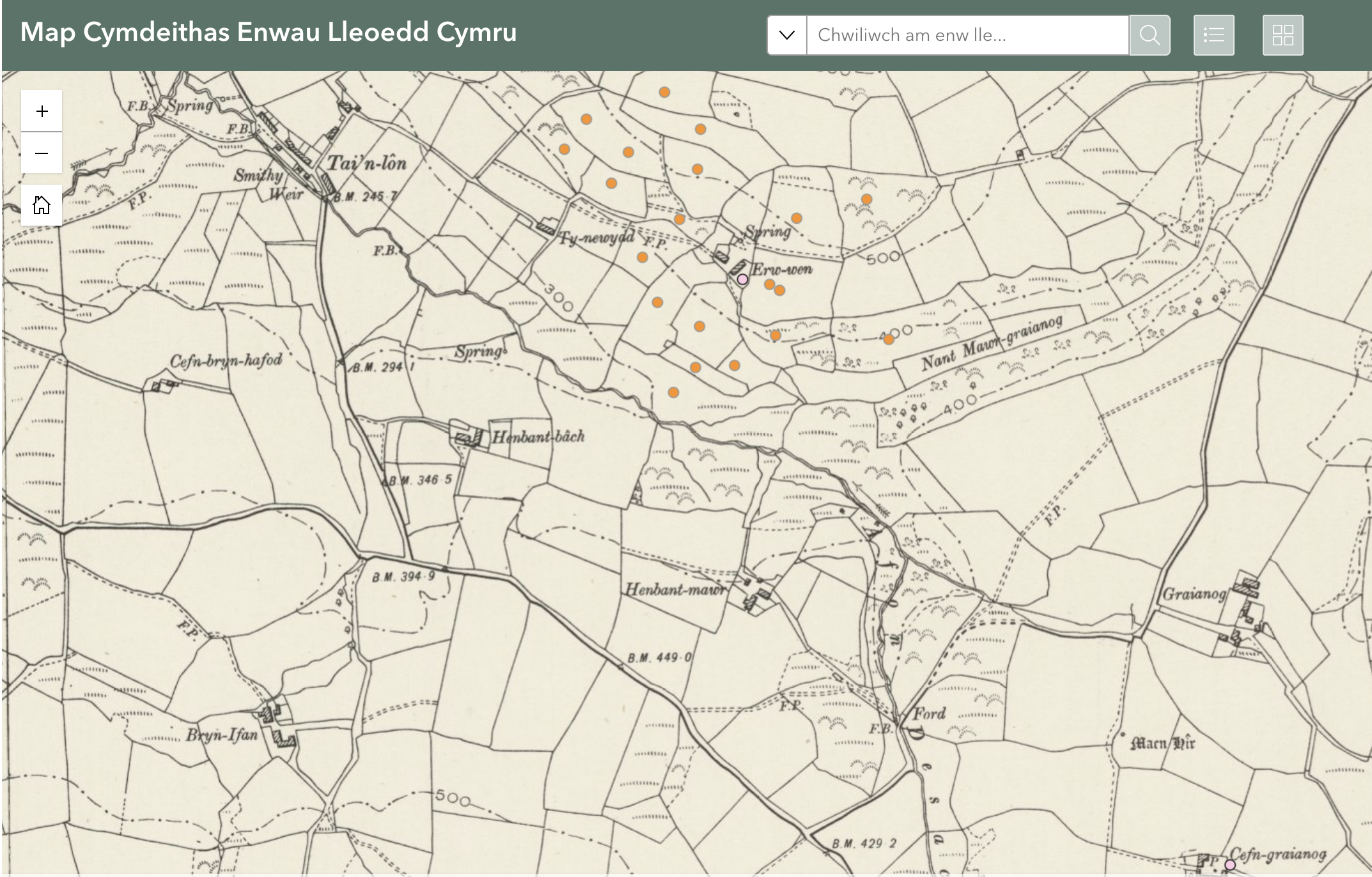
Task: Zoom in on the map
Action: point(42,112)
